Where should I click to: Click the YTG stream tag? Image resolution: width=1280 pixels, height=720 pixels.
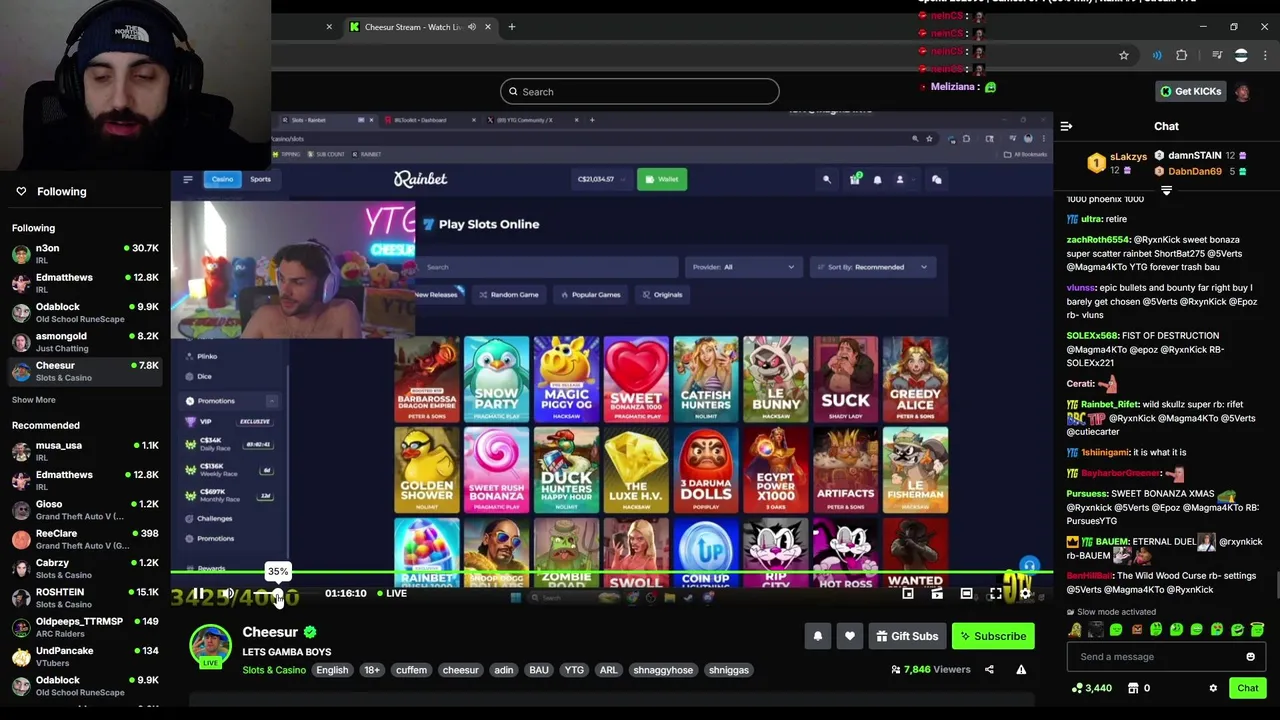(574, 670)
